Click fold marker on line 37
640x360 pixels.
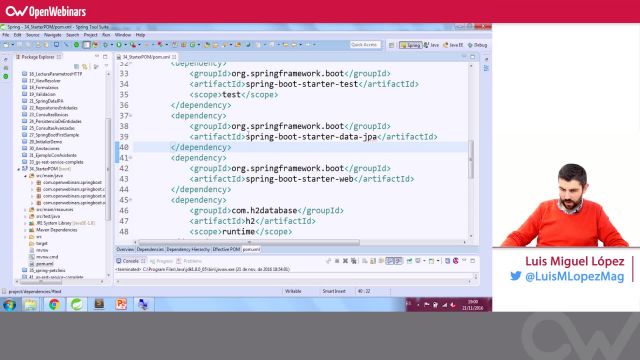[131, 116]
